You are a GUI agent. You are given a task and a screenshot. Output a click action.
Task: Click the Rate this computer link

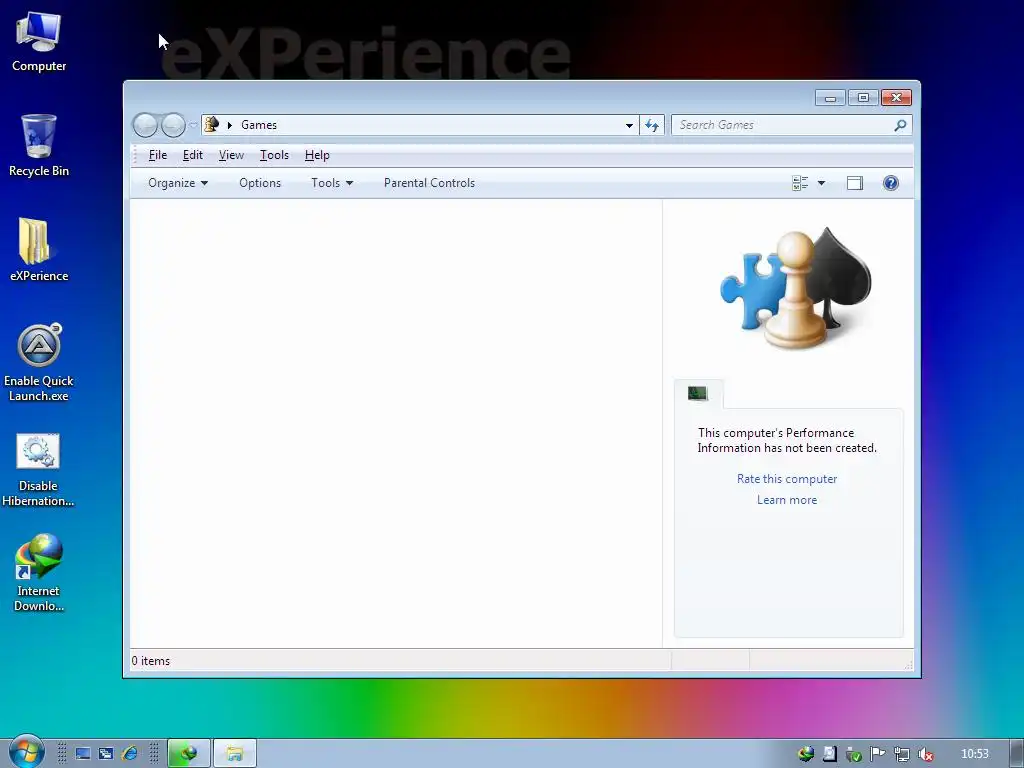point(787,479)
